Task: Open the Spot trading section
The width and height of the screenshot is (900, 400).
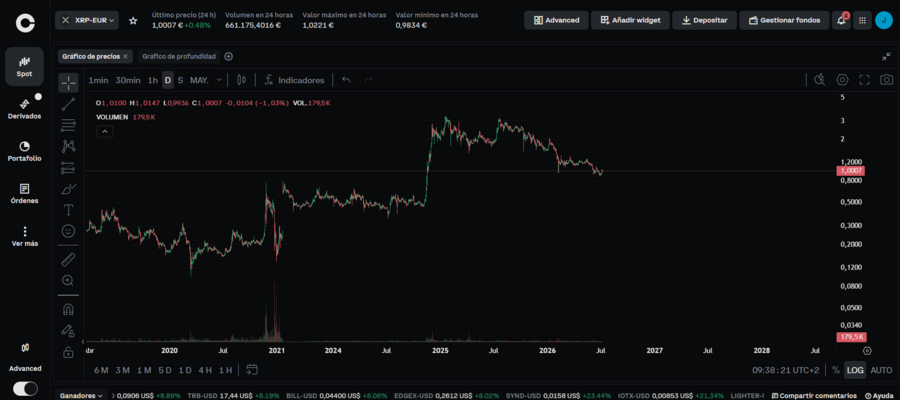Action: 25,67
